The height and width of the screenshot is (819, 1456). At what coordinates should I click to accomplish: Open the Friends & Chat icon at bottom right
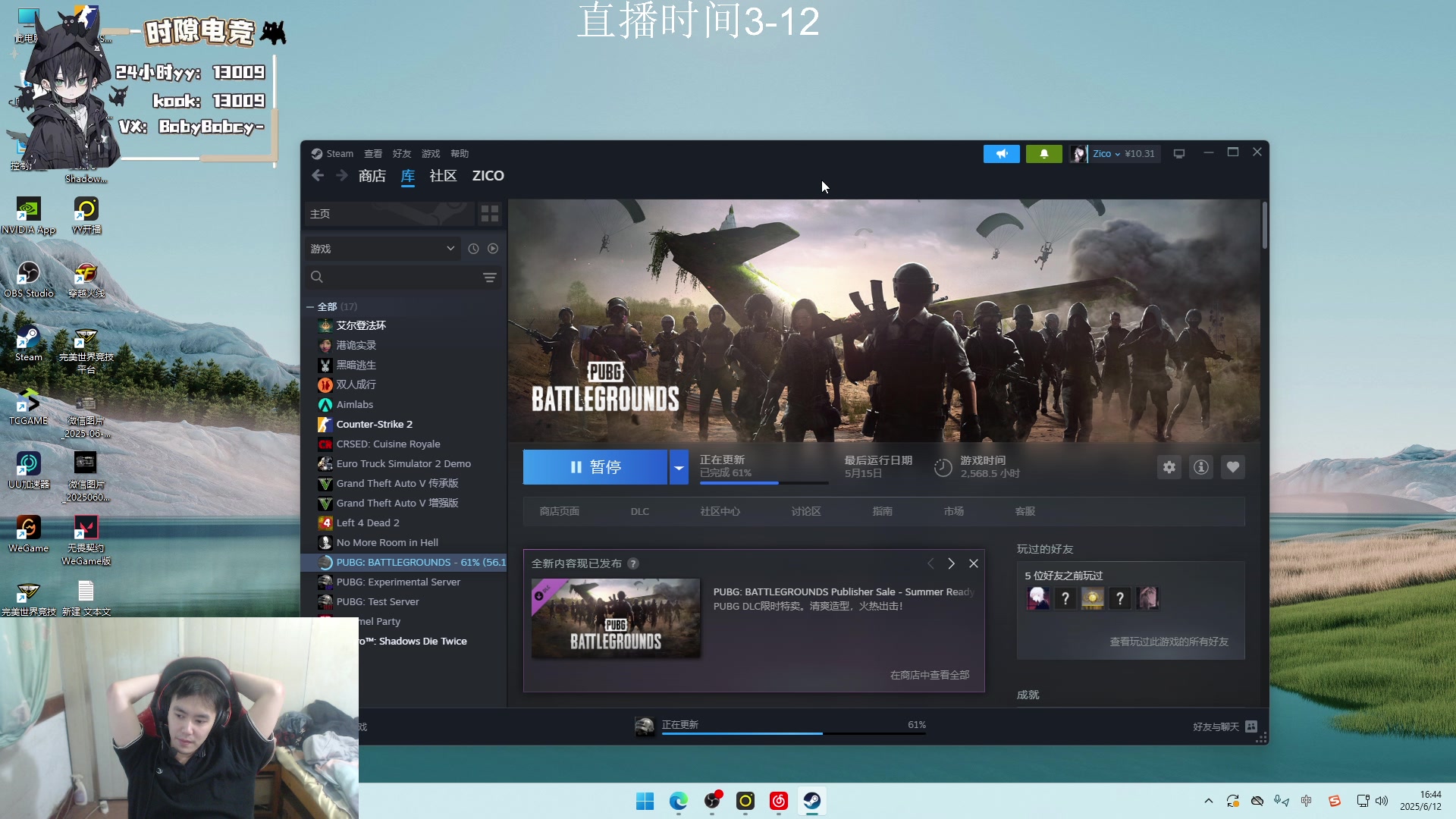pos(1251,726)
